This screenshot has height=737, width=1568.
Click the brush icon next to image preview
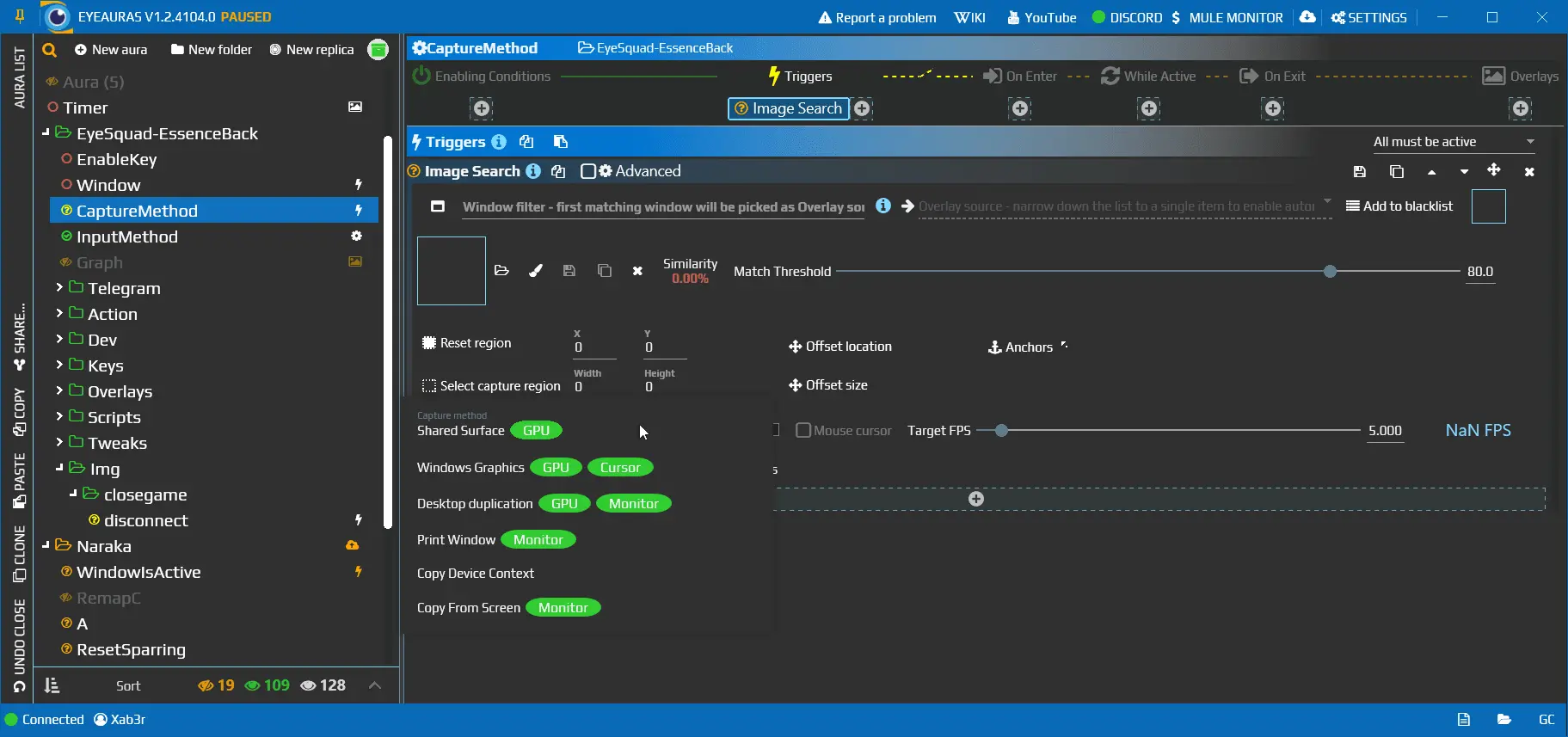(535, 271)
